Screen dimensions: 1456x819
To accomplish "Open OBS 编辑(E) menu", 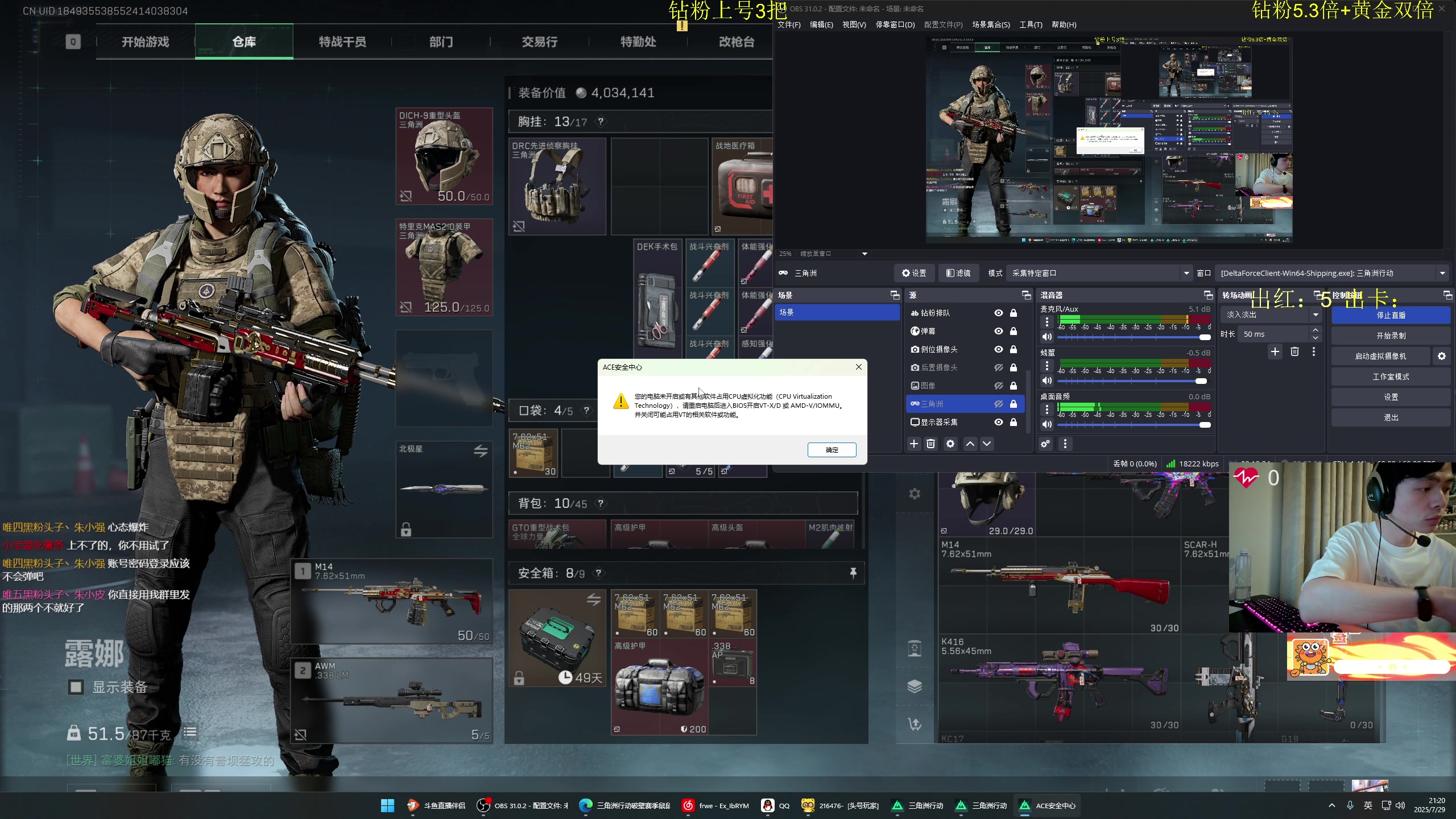I will (821, 24).
